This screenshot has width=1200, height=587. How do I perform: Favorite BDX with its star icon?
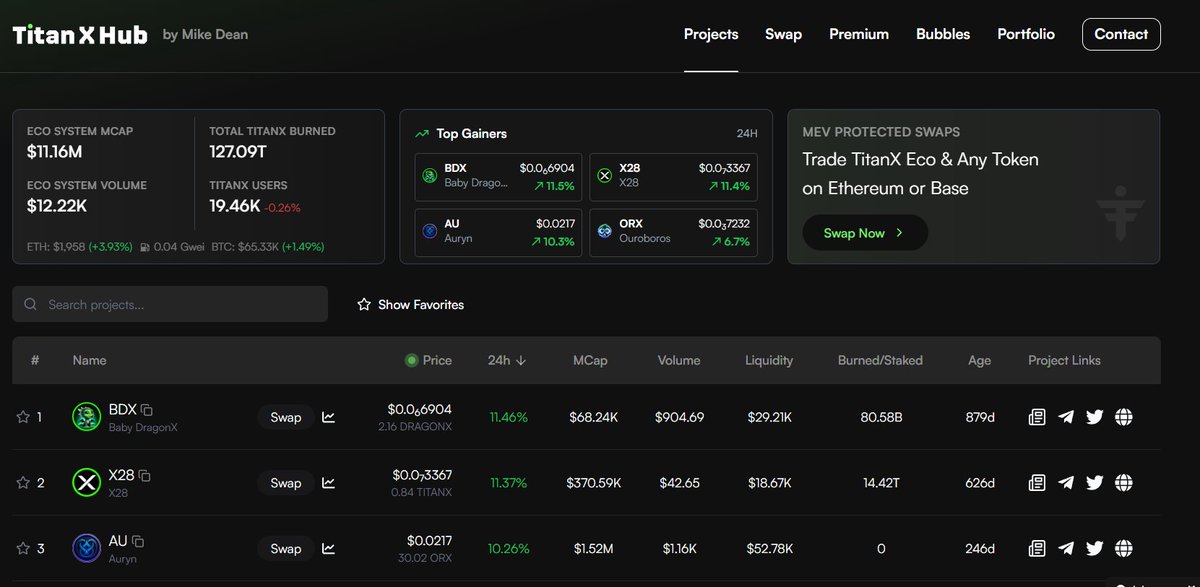(23, 417)
